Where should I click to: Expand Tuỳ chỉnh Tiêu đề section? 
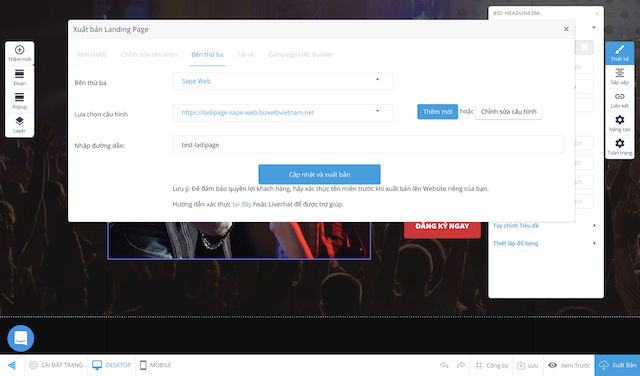pos(545,226)
